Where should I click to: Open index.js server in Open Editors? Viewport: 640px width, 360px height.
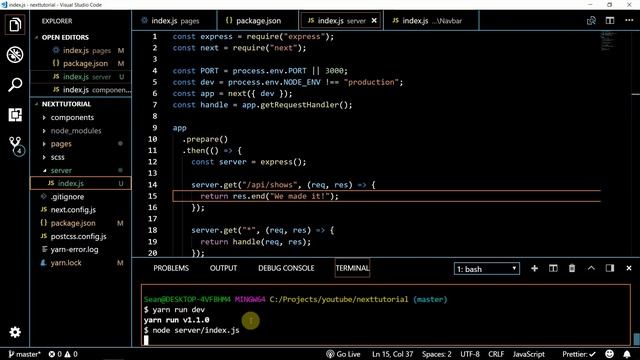[x=81, y=77]
